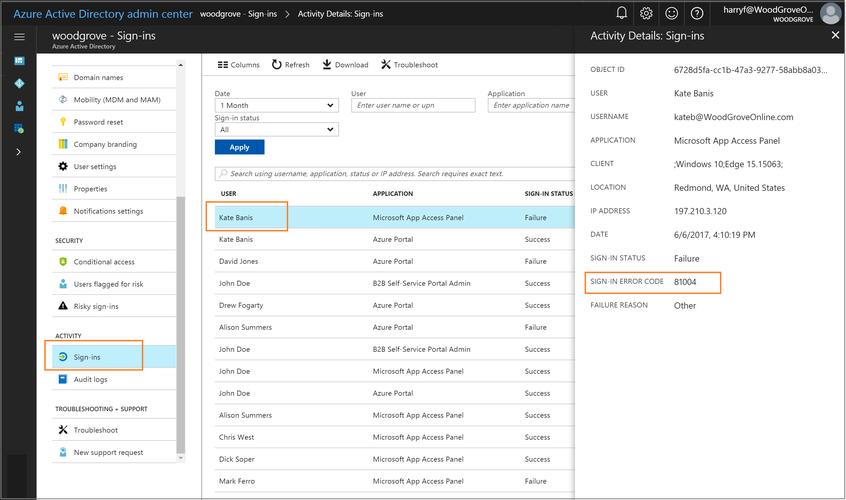
Task: Open Properties menu item
Action: [114, 189]
